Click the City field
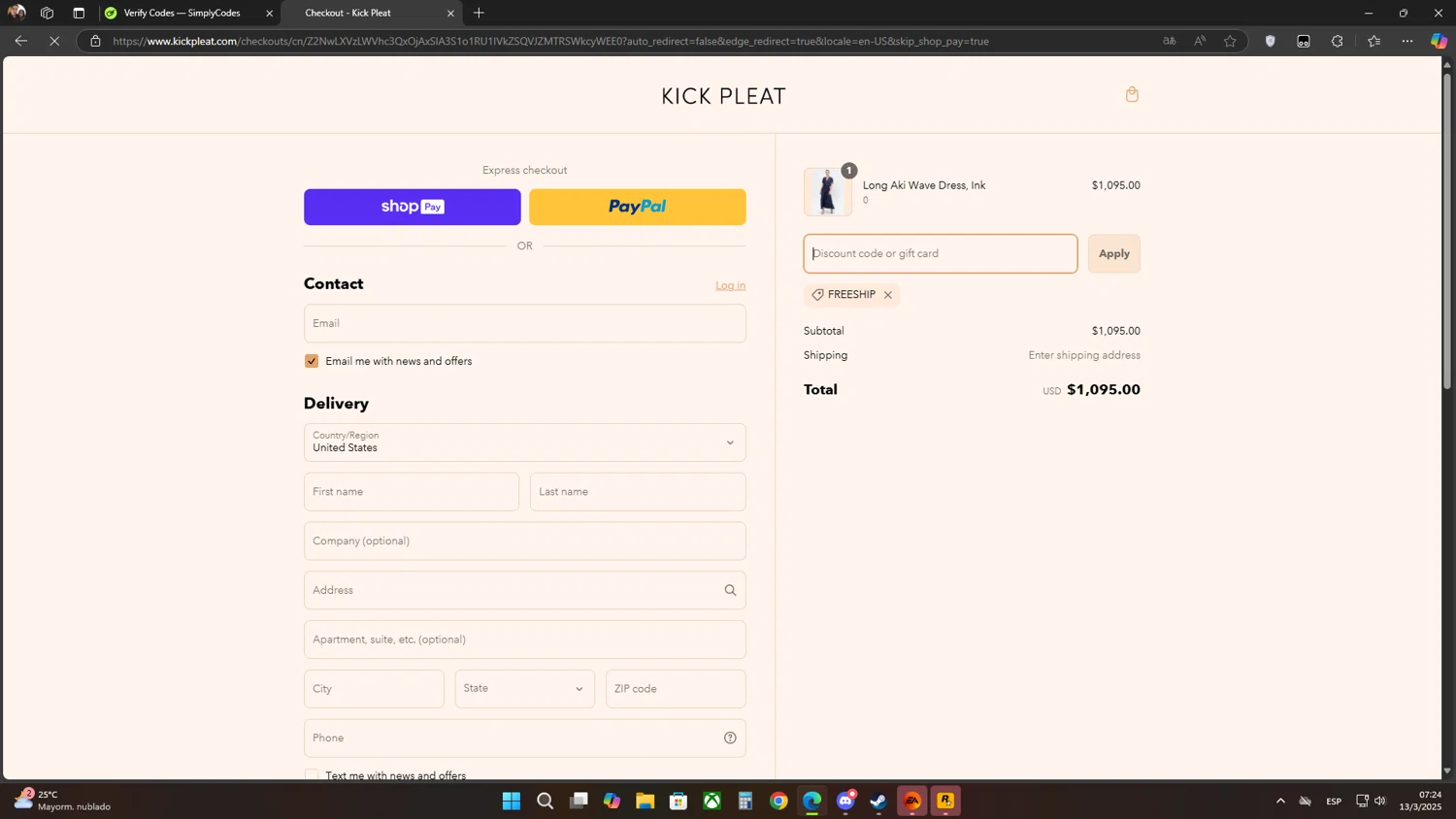Screen dimensions: 1456x819 coord(374,689)
